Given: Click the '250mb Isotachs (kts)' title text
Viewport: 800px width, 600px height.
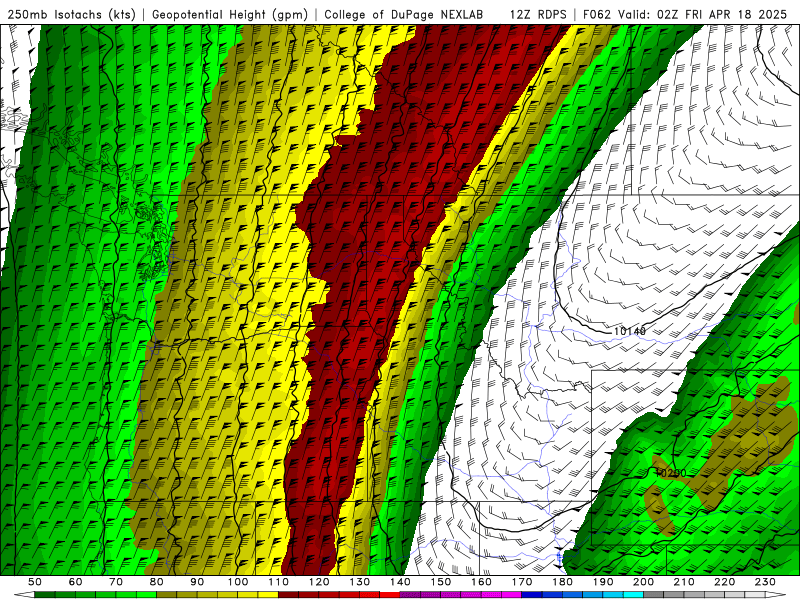Looking at the screenshot, I should point(71,15).
